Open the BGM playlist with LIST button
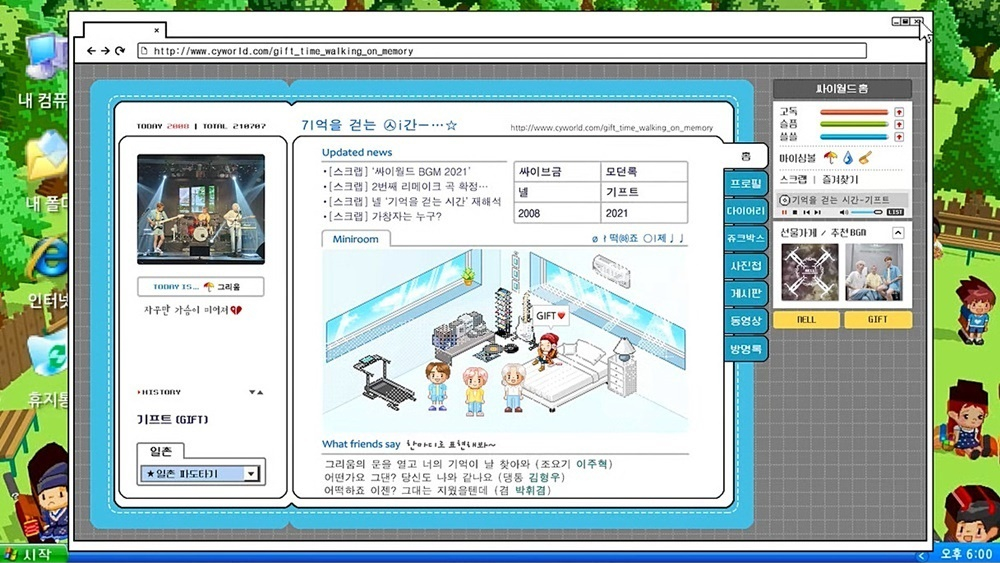This screenshot has height=563, width=1000. coord(895,212)
